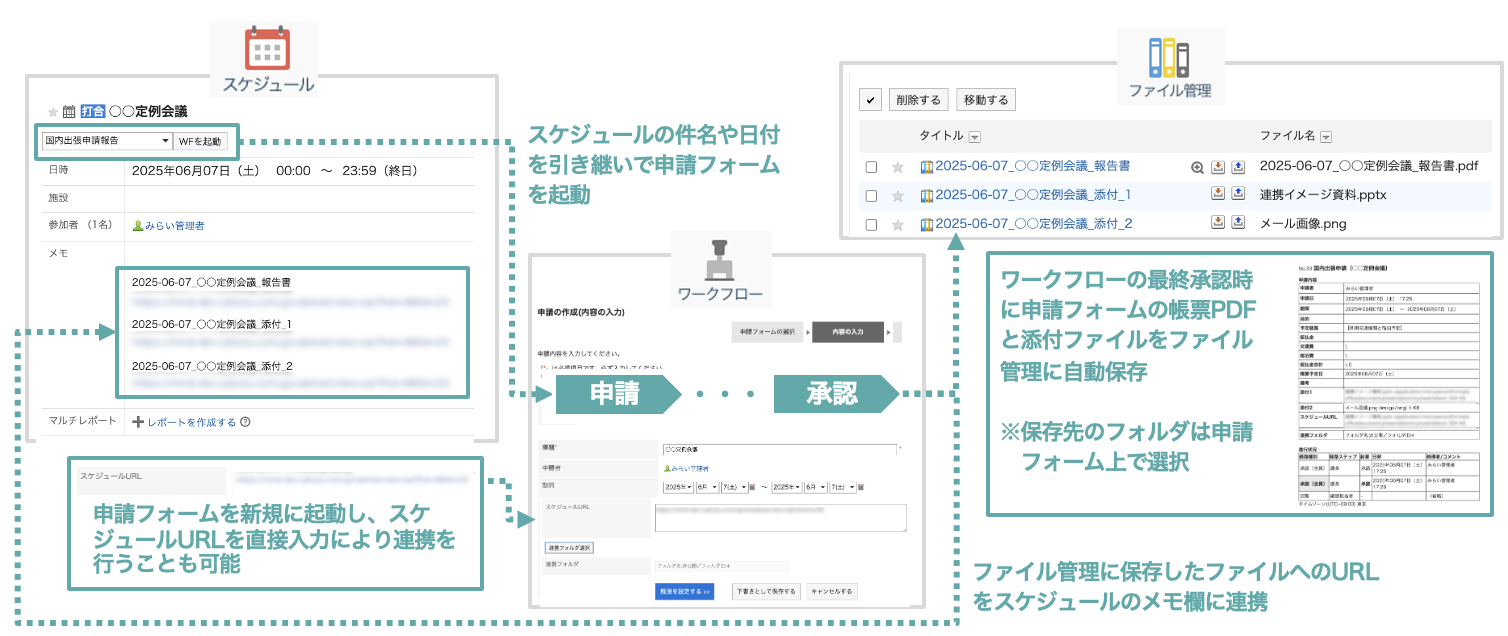Select the checkbox for 定例会議_添付_2 file
The image size is (1508, 636).
pyautogui.click(x=871, y=225)
